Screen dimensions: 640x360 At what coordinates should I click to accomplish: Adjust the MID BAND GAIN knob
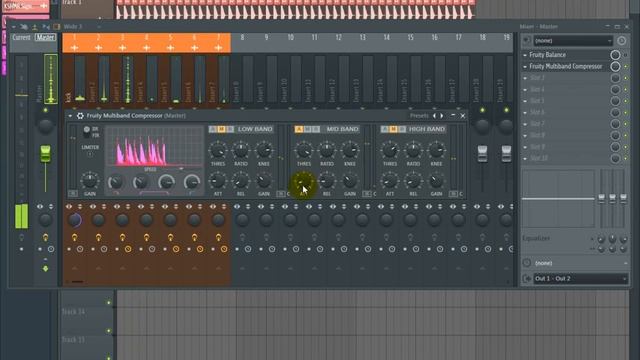coord(349,180)
